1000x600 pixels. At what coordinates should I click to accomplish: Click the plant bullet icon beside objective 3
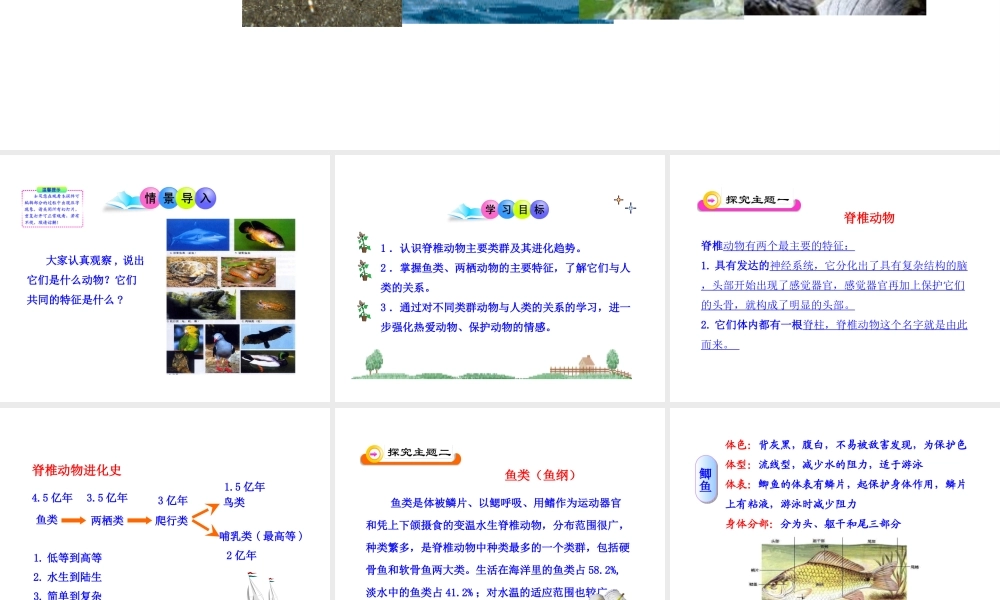point(364,310)
